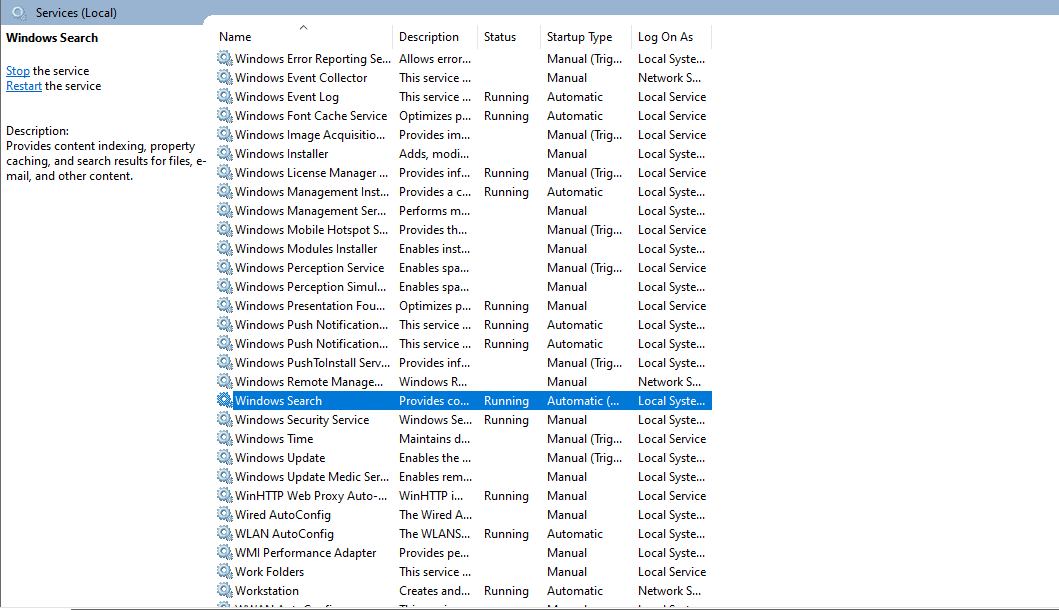Select the WLAN AutoConfig service name
Image resolution: width=1059 pixels, height=610 pixels.
click(284, 534)
